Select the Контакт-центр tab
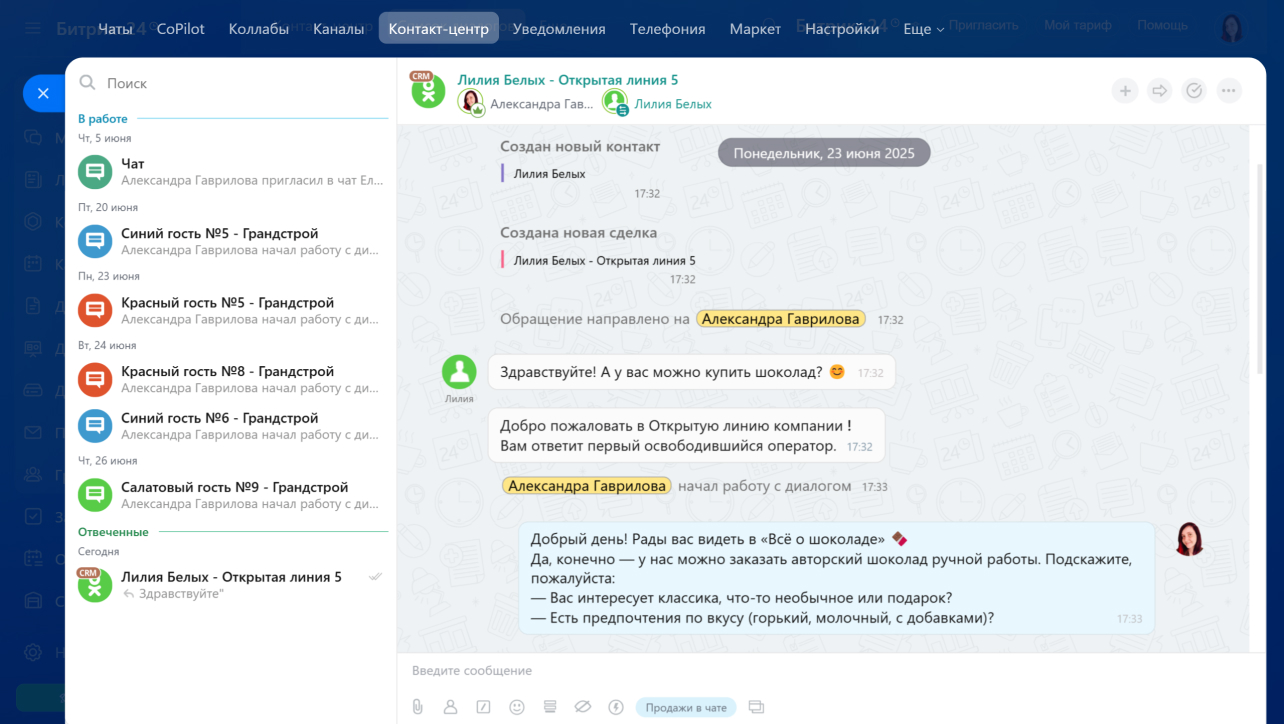Viewport: 1284px width, 724px height. coord(439,29)
